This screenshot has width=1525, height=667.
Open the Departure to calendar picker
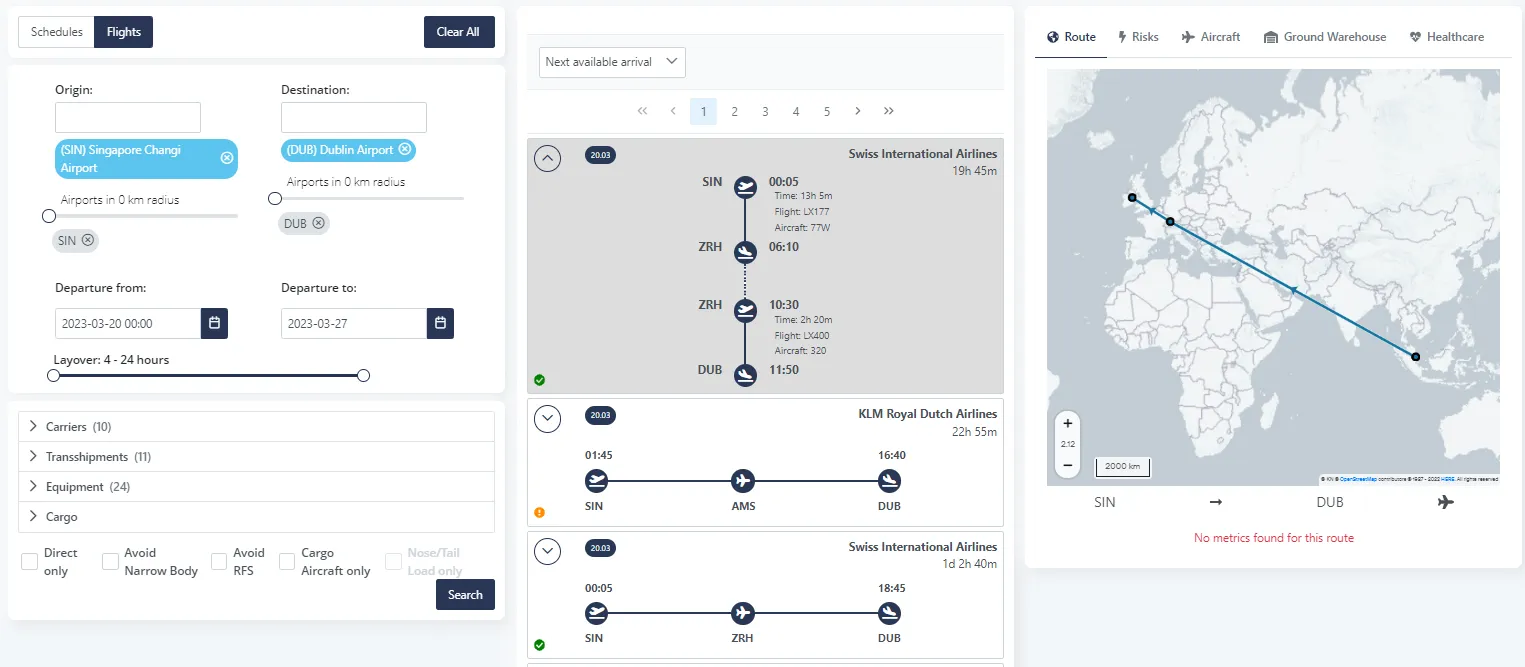click(441, 323)
